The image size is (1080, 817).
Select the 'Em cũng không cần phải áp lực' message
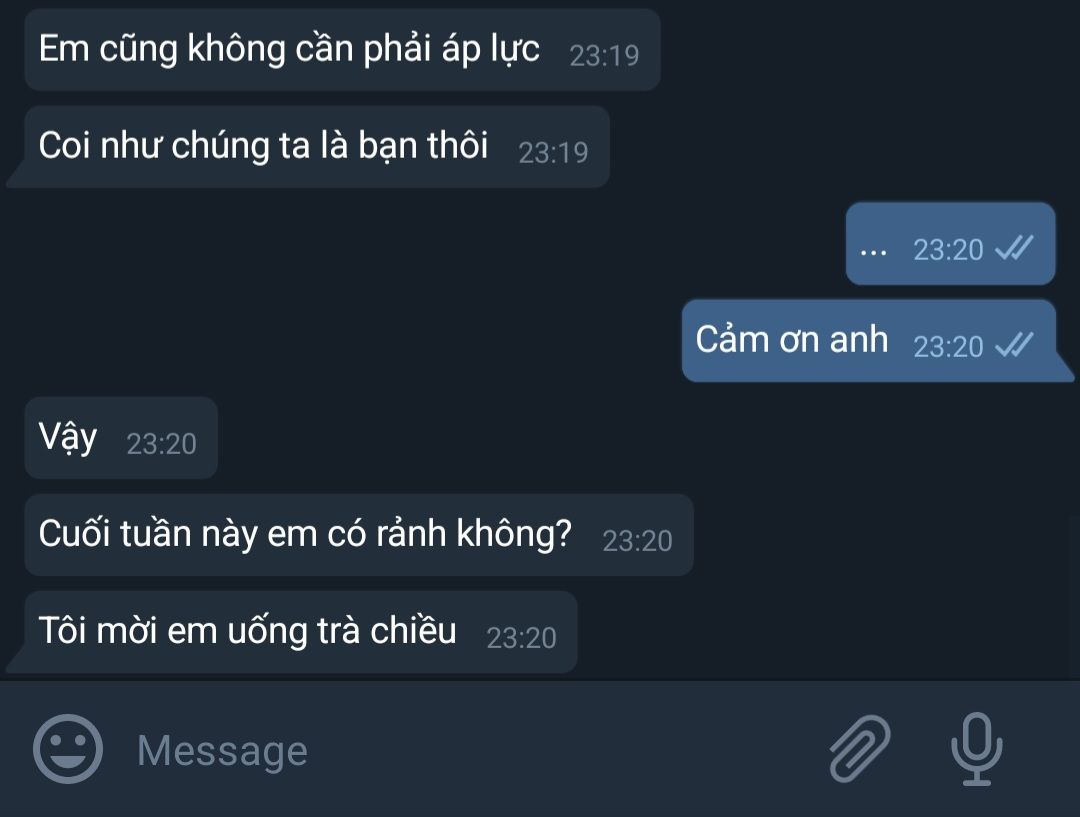342,50
